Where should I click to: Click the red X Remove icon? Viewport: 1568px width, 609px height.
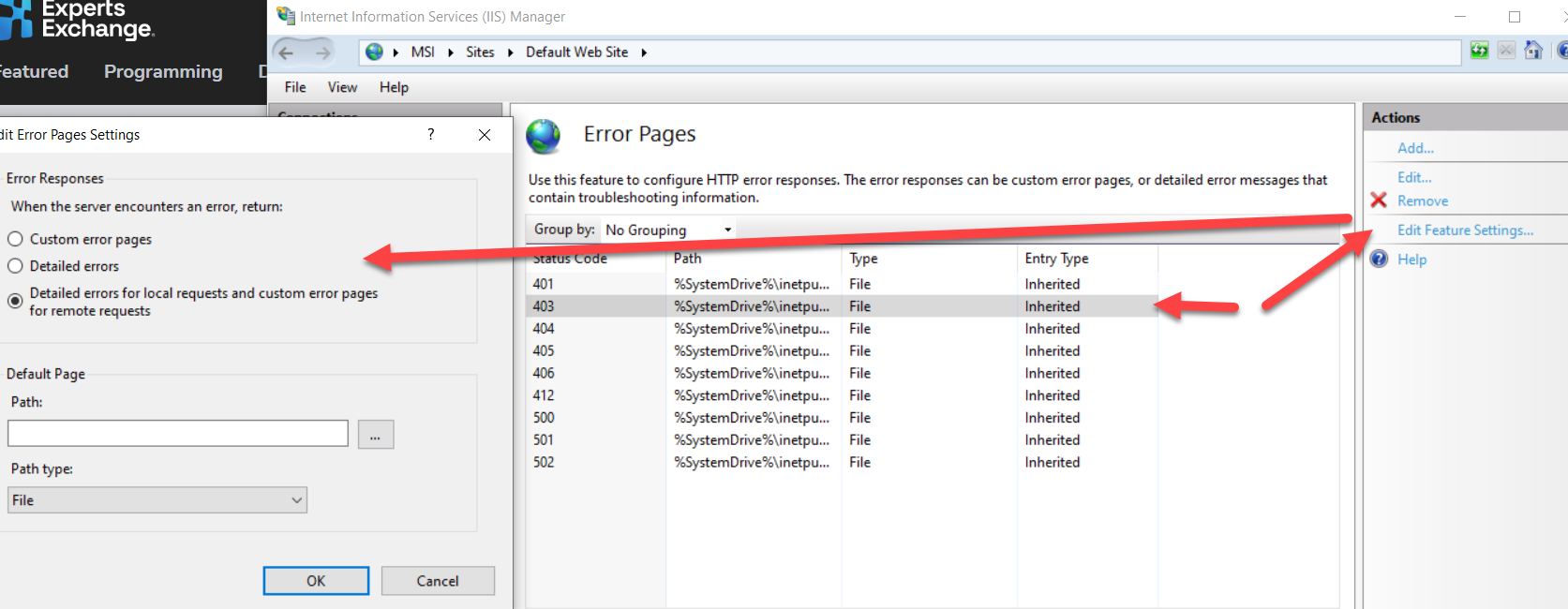pyautogui.click(x=1379, y=201)
